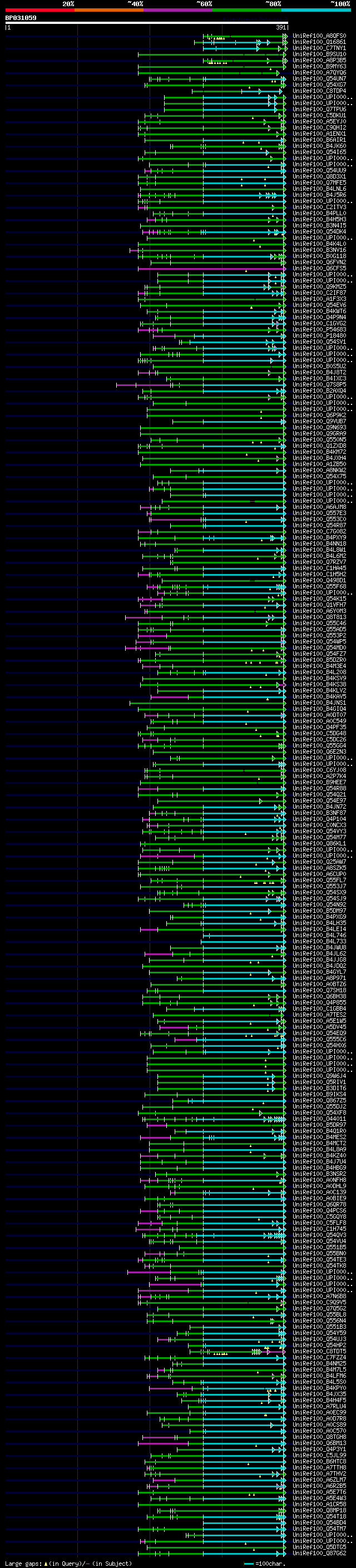Open hit UniRef100_Q6BM13
Image resolution: width=356 pixels, height=1568 pixels.
point(319,1443)
